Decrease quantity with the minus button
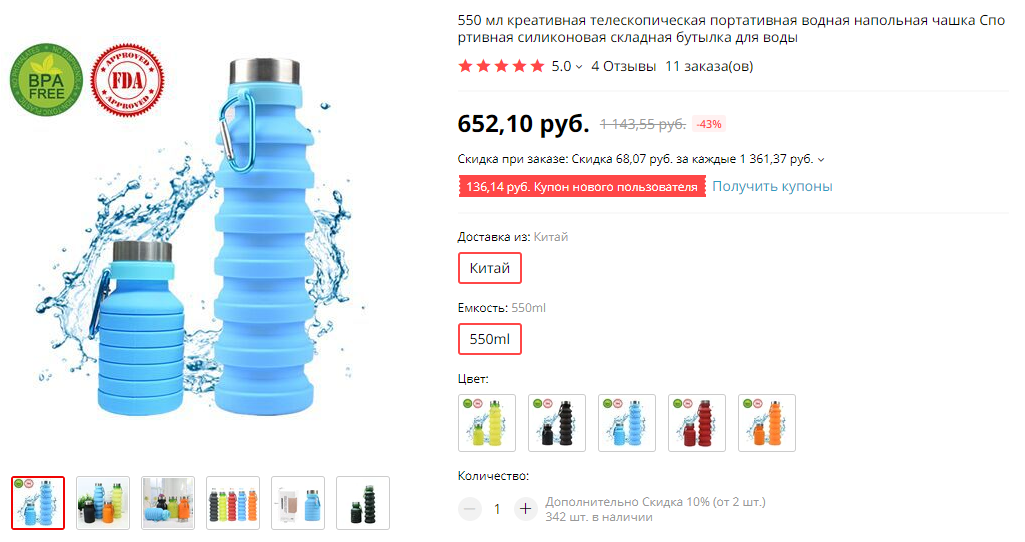Screen dimensions: 1025x542 [x=469, y=509]
